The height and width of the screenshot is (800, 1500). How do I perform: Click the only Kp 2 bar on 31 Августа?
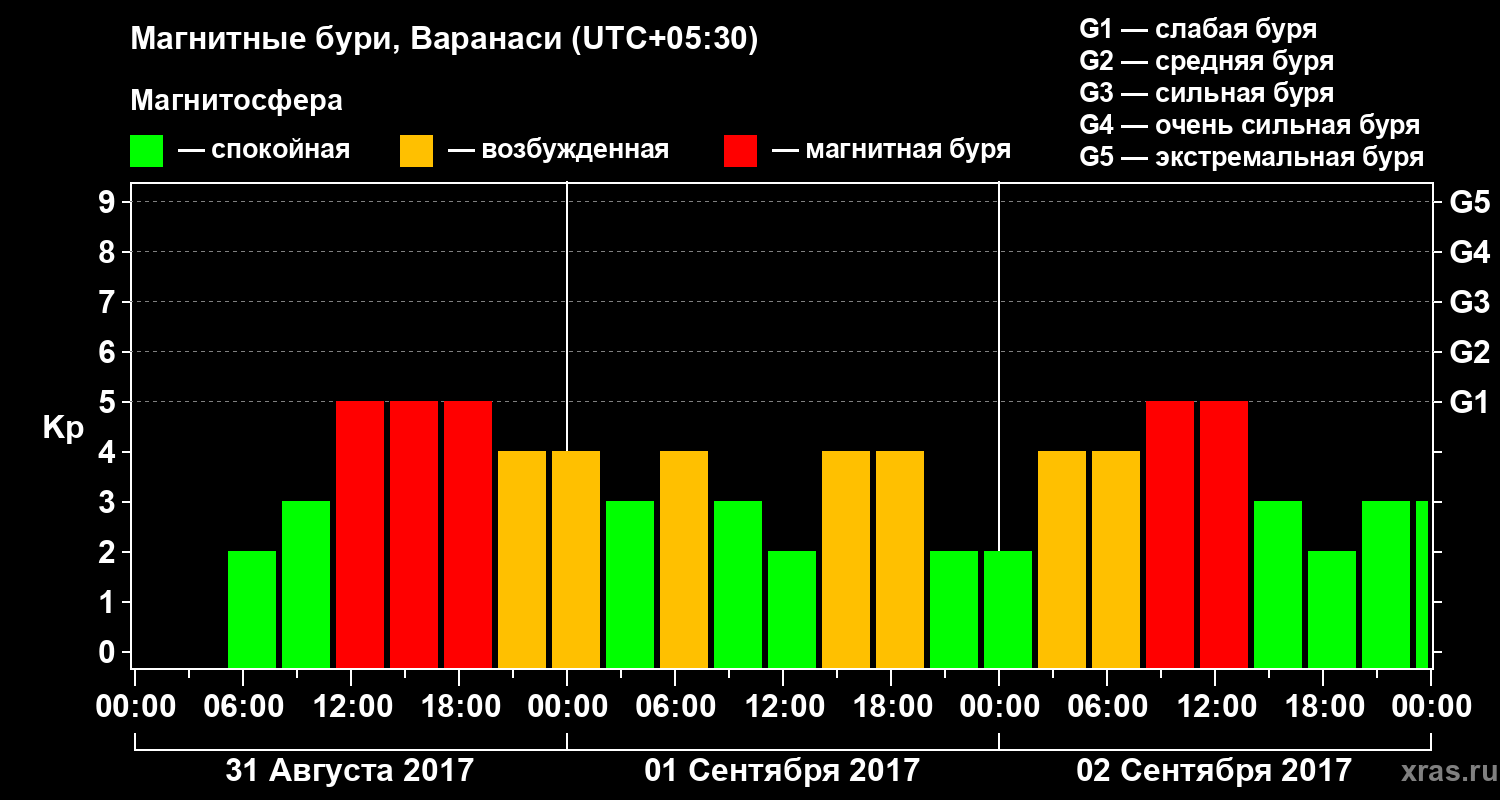pyautogui.click(x=252, y=609)
